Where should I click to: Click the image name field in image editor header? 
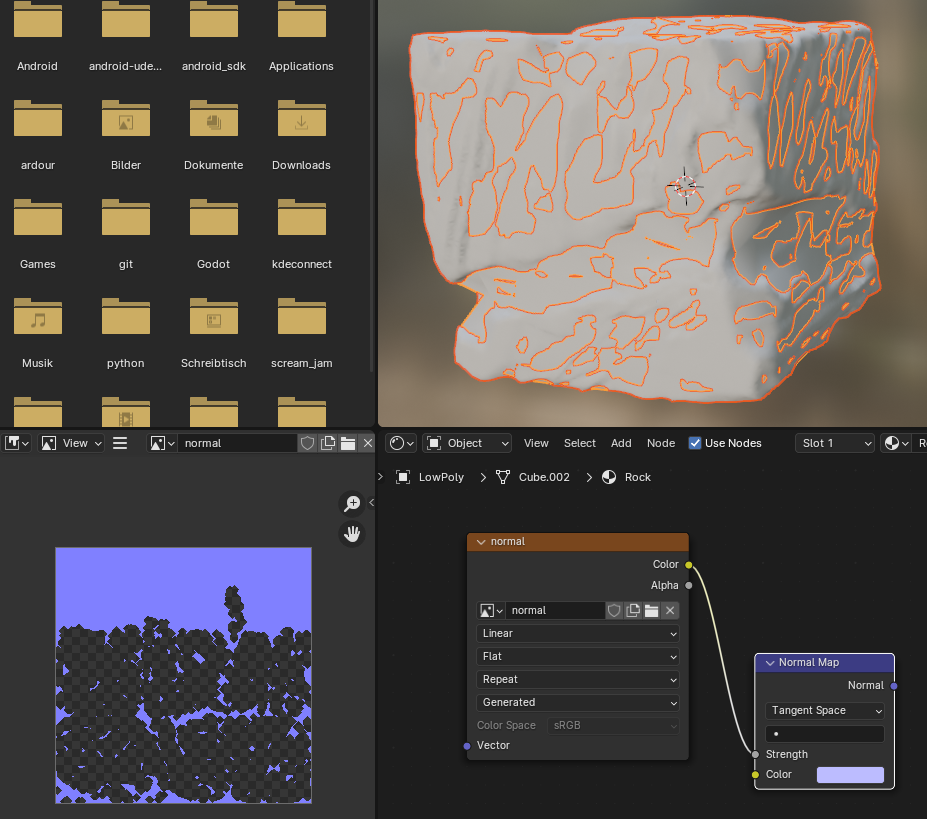point(238,443)
